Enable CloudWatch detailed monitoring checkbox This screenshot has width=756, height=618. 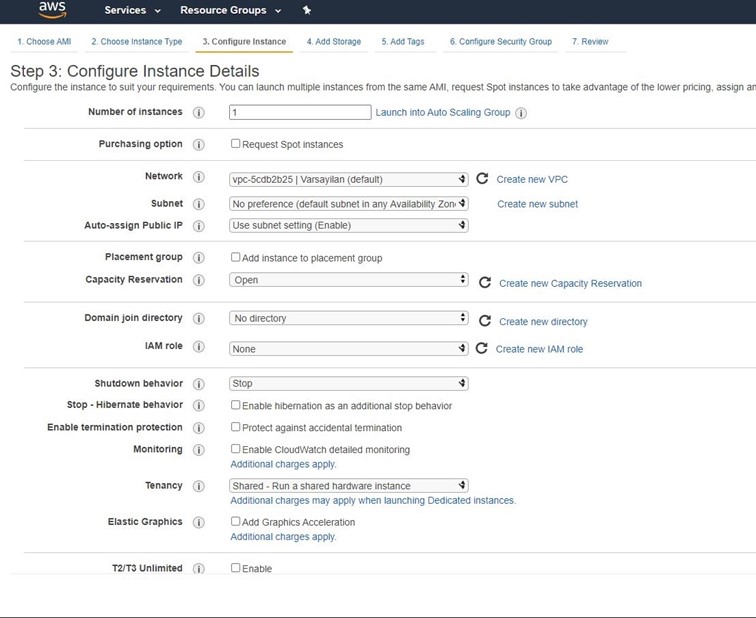click(x=235, y=449)
